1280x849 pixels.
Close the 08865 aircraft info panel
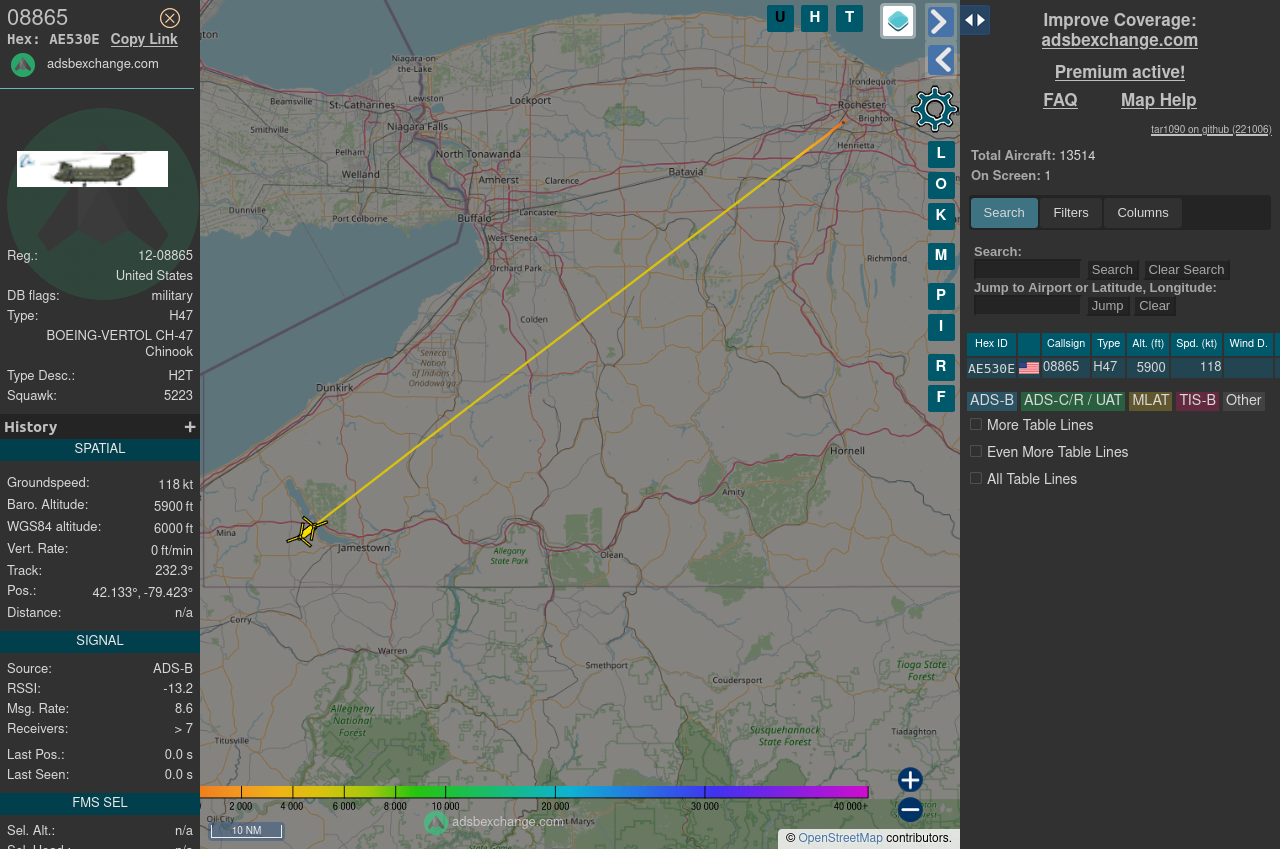pos(170,18)
